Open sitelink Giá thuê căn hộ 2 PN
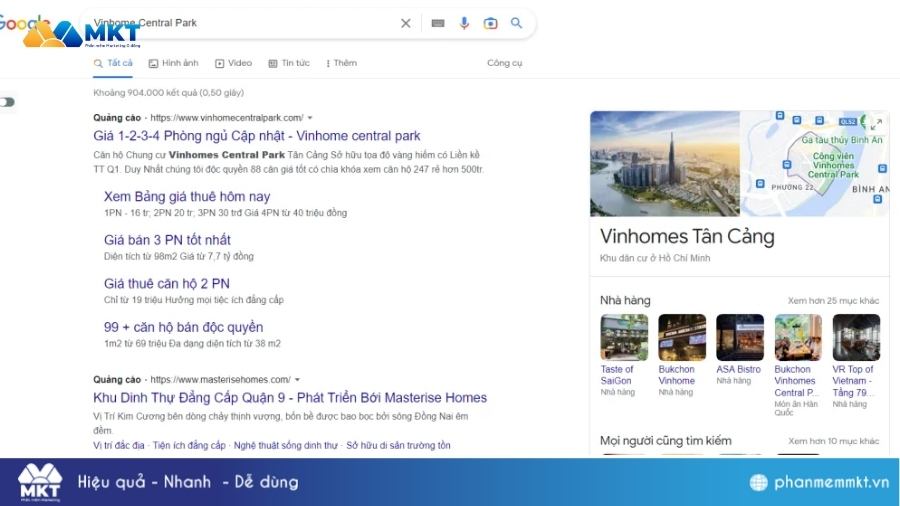 click(166, 283)
